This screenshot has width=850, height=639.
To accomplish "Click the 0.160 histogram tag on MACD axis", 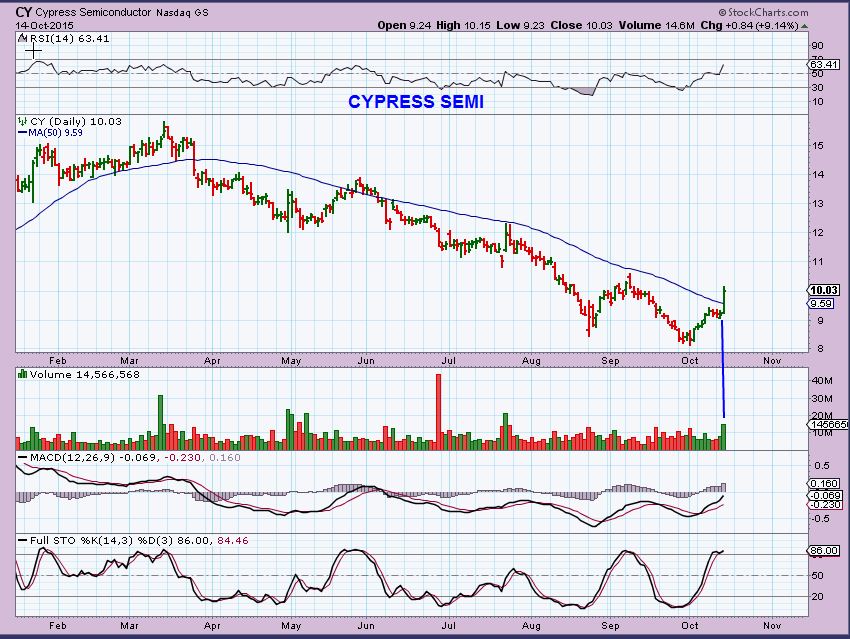I will tap(824, 483).
